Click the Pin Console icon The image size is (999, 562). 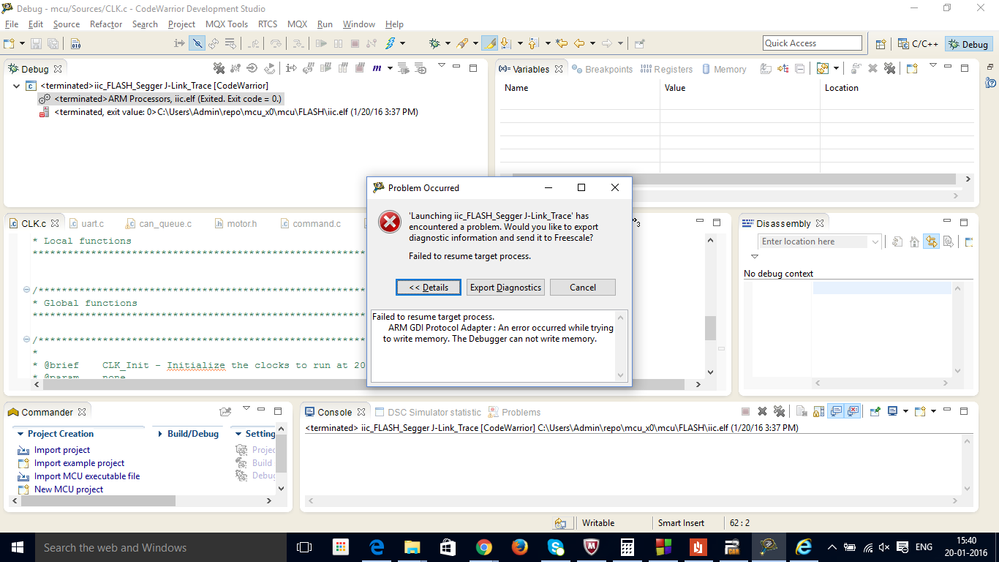tap(875, 412)
